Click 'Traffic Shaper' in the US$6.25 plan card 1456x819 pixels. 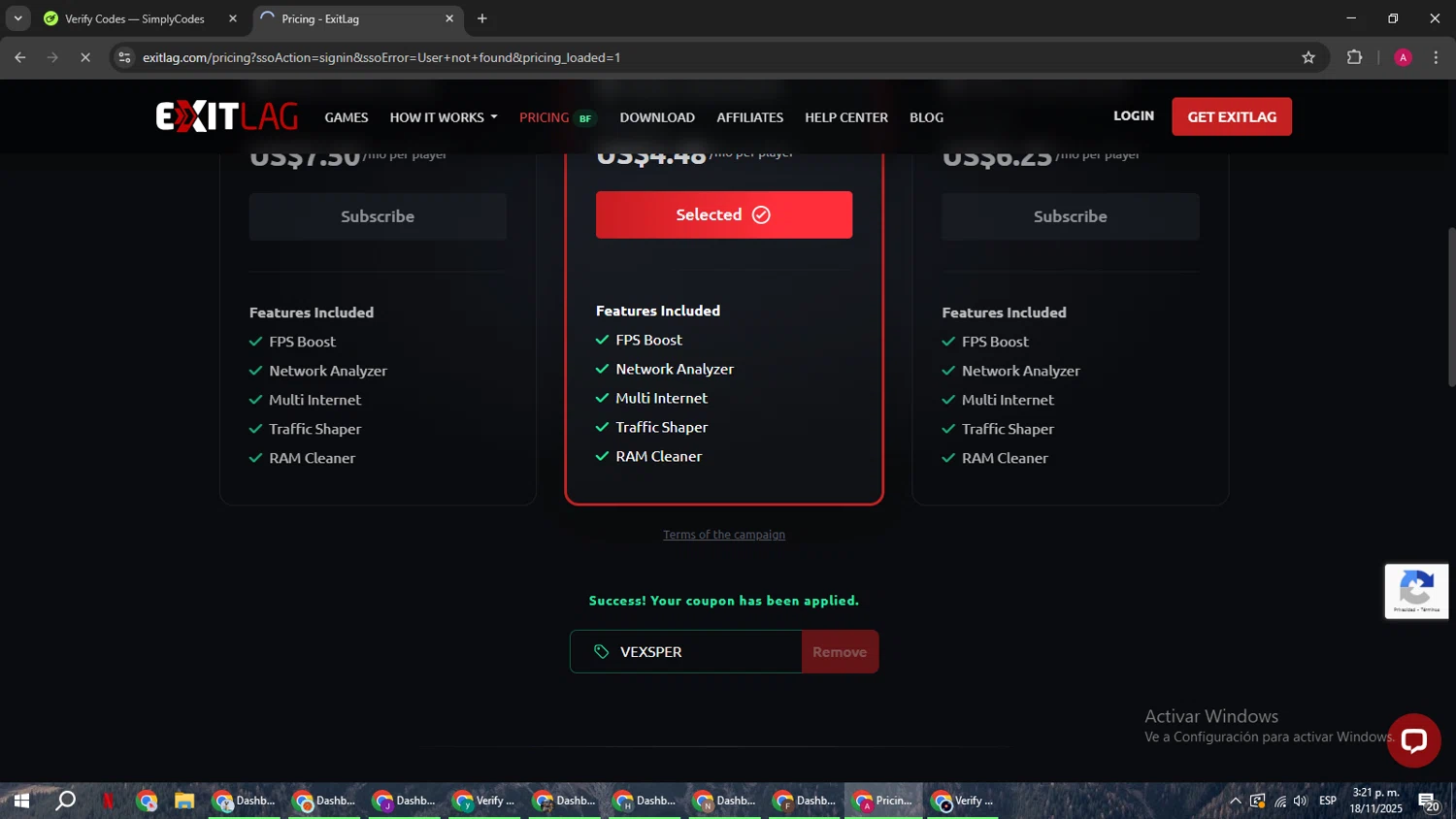[x=1008, y=429]
